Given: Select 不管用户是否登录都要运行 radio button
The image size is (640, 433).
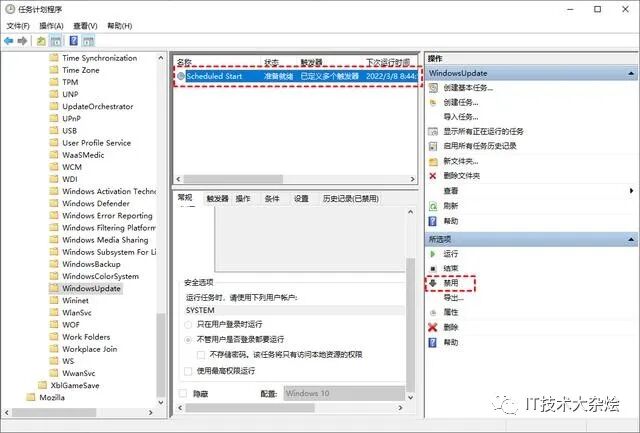Looking at the screenshot, I should pos(188,340).
